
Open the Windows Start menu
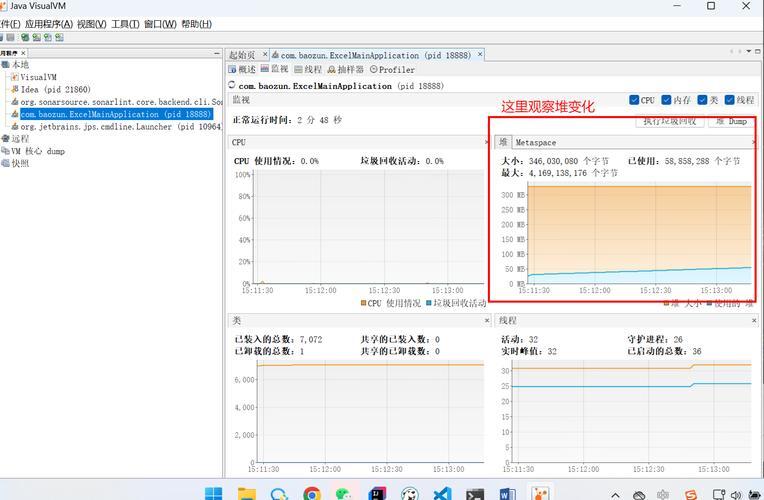click(x=213, y=493)
